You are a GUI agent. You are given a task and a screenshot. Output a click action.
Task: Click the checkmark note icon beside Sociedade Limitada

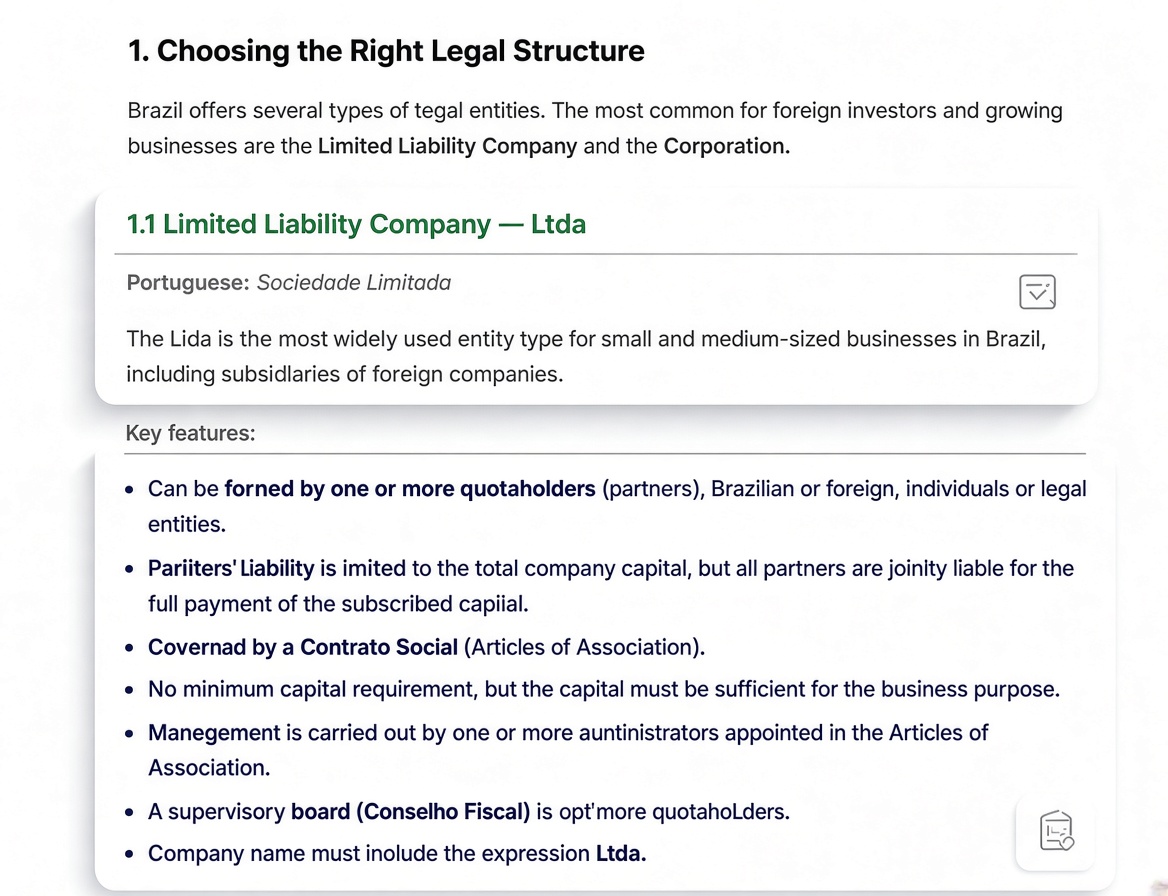pyautogui.click(x=1037, y=291)
